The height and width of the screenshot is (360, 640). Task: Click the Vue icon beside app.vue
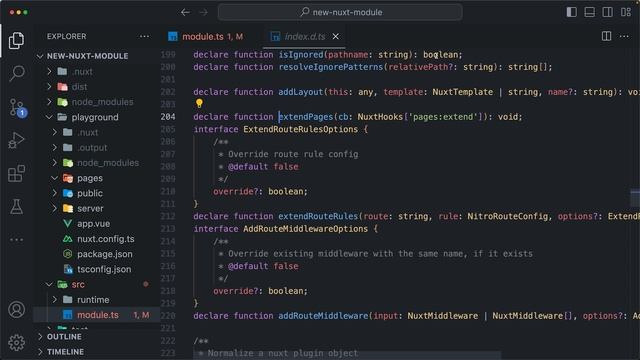(68, 224)
